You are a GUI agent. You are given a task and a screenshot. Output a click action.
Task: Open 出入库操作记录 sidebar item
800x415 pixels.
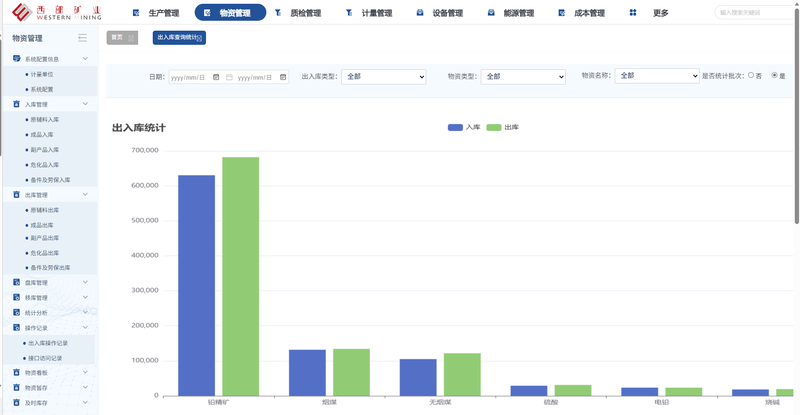(x=47, y=343)
